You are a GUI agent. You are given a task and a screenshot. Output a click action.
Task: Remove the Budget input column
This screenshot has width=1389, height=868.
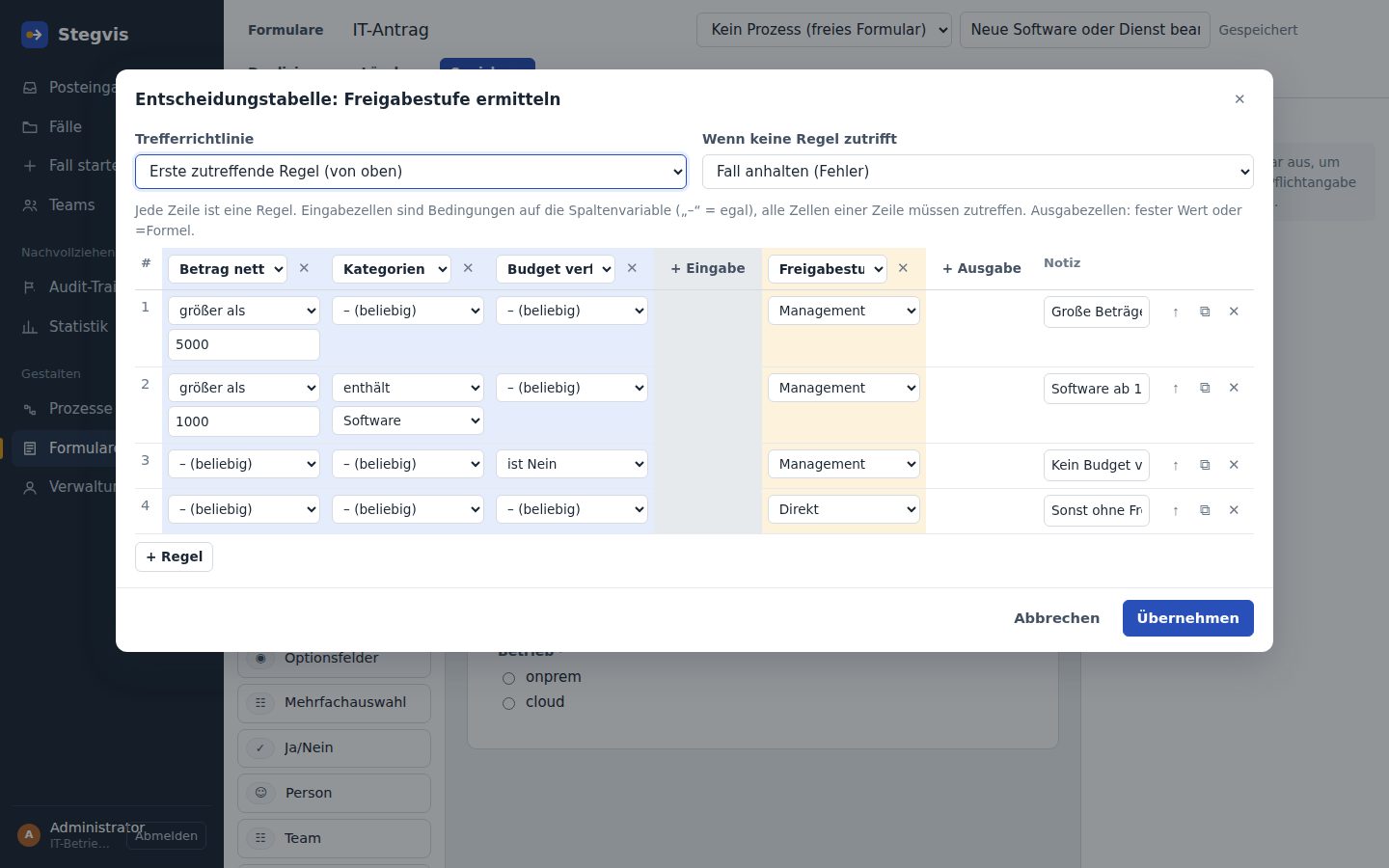632,268
